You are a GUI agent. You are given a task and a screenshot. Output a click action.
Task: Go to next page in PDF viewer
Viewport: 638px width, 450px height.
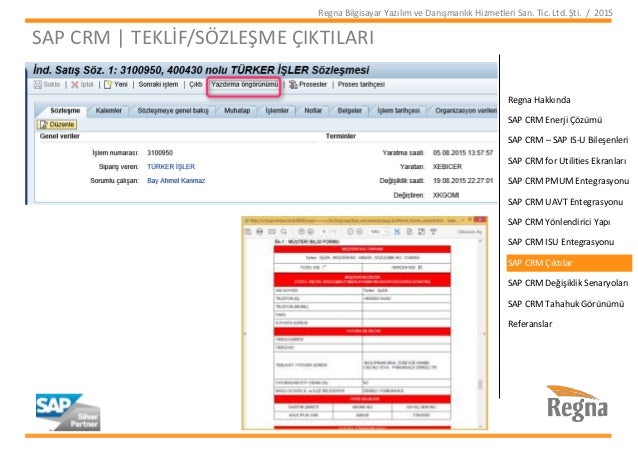click(x=310, y=232)
